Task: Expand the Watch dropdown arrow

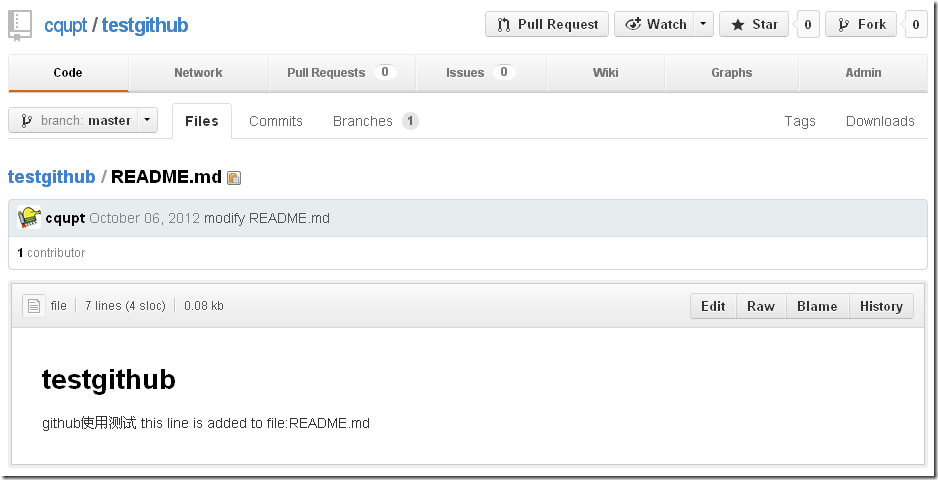Action: 704,25
